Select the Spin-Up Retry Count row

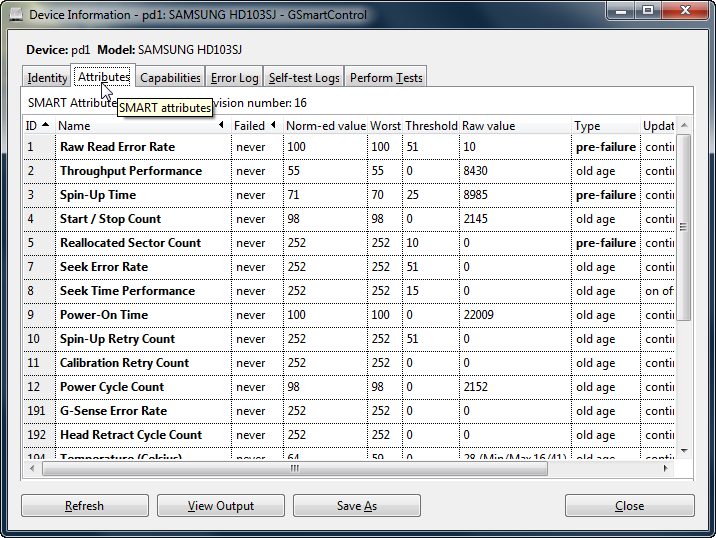click(x=349, y=339)
